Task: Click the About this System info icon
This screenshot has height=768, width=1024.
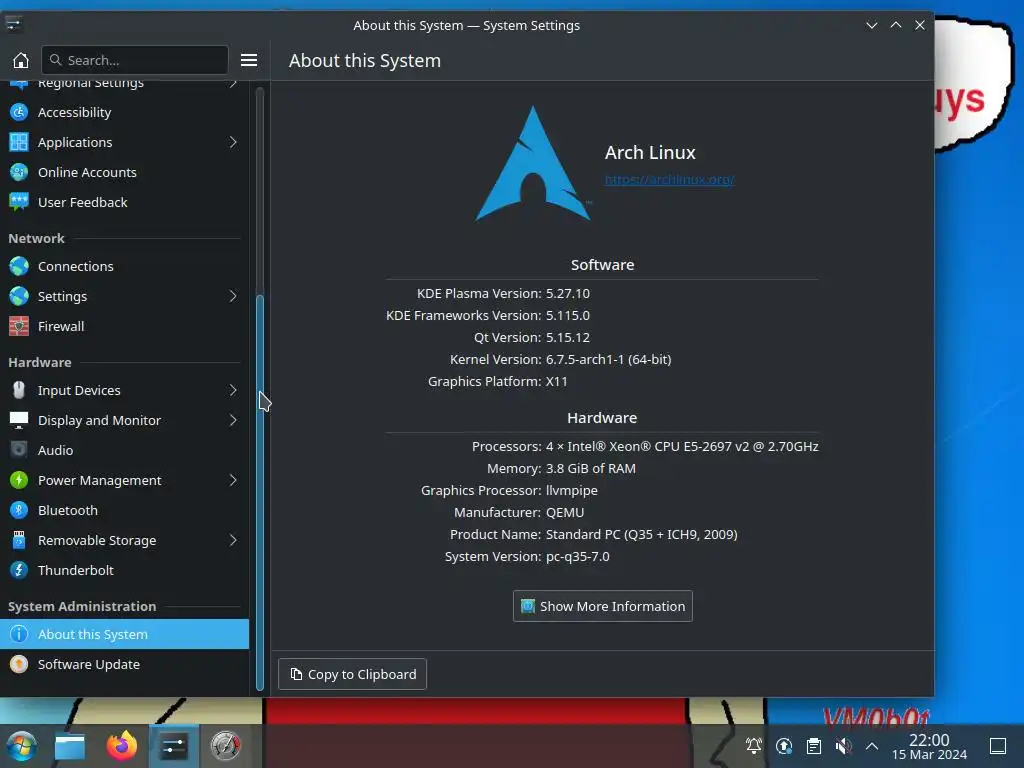Action: pos(19,634)
